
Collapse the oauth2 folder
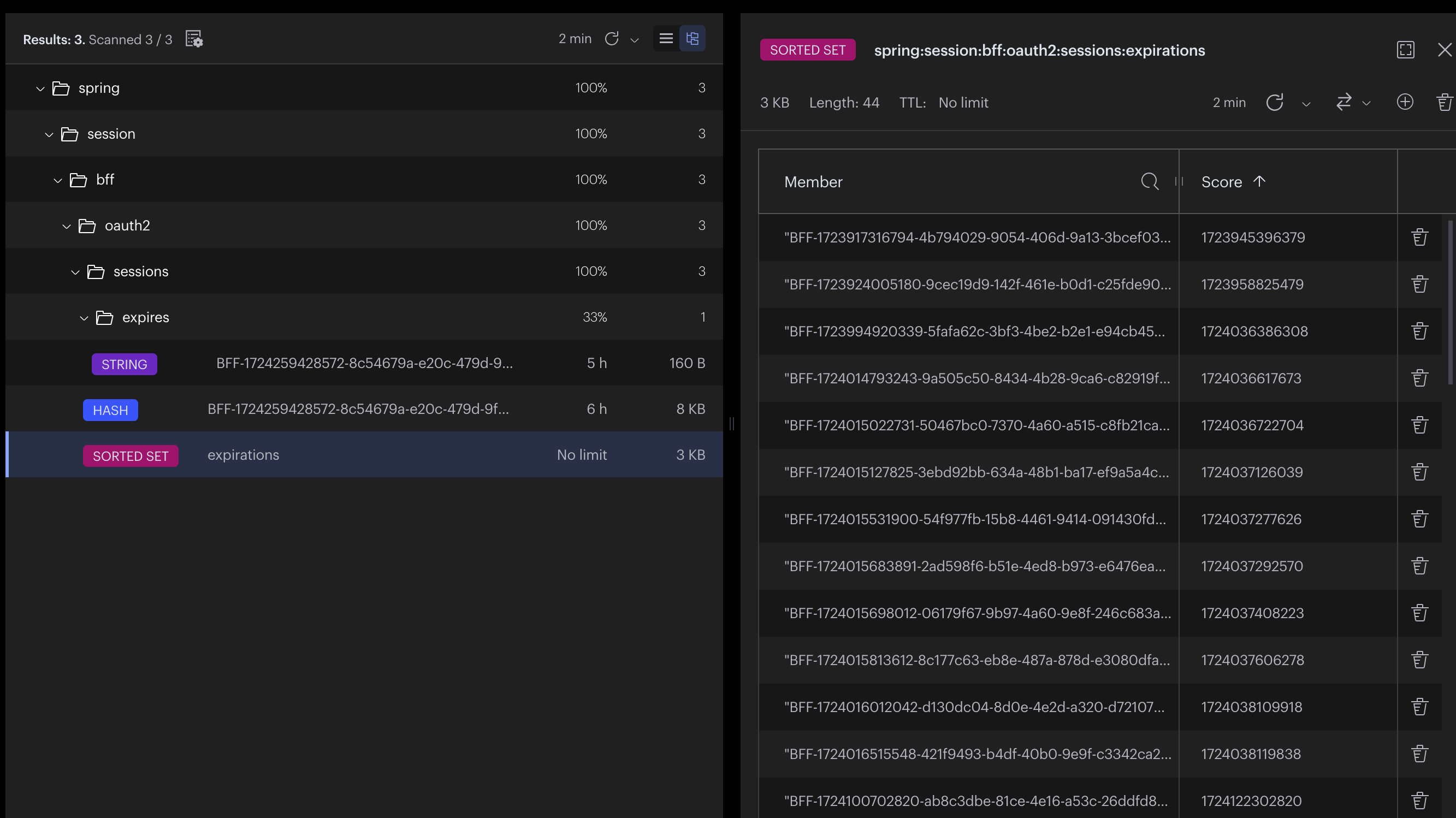[66, 226]
